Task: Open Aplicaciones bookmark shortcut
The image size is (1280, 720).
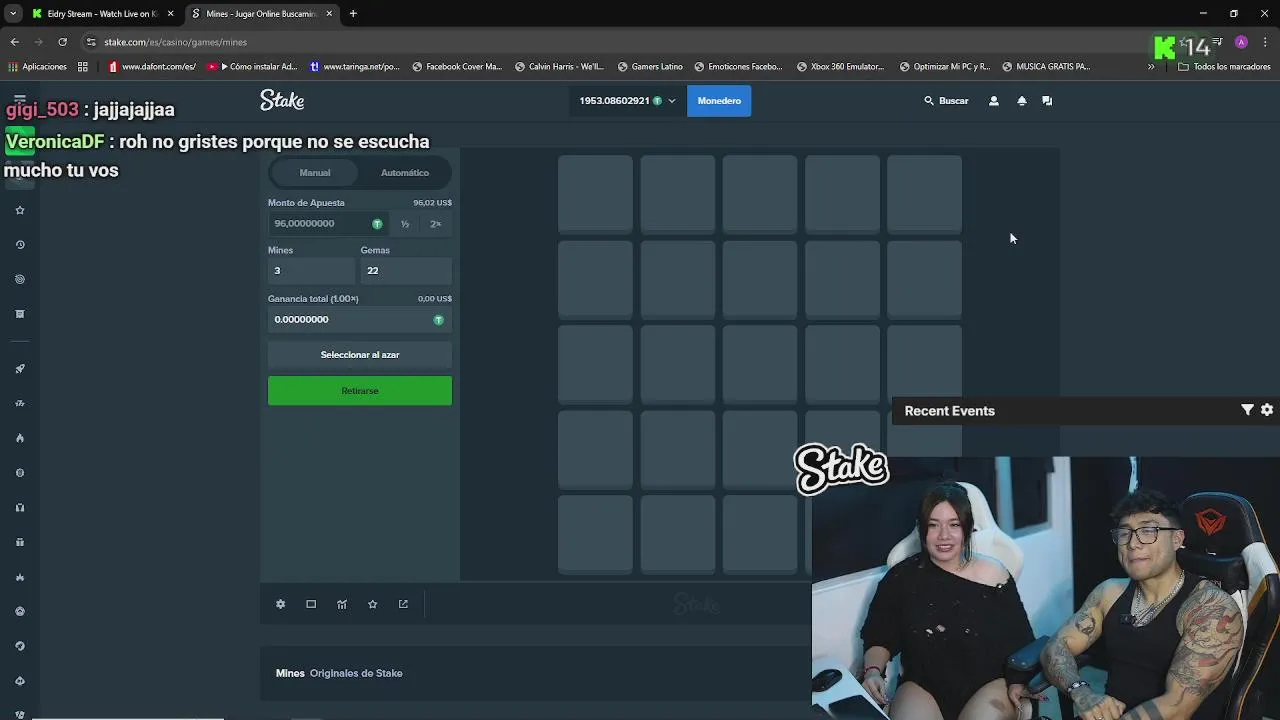Action: point(37,67)
